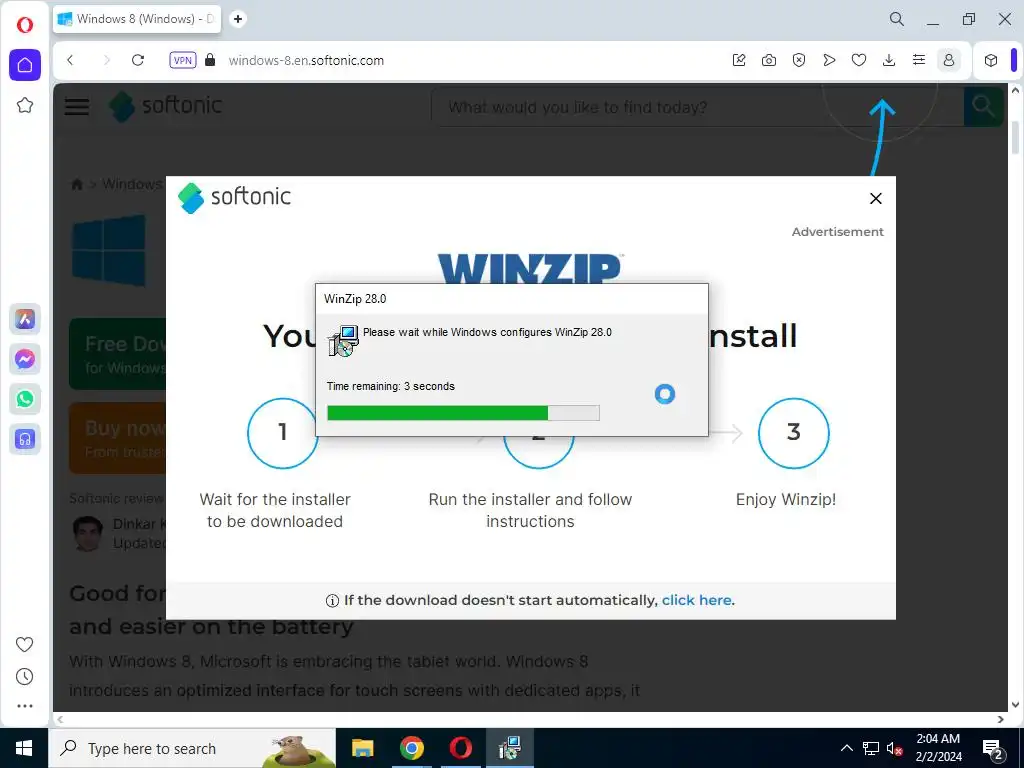Screen dimensions: 1024x768
Task: Open File Explorer from the taskbar
Action: [362, 748]
